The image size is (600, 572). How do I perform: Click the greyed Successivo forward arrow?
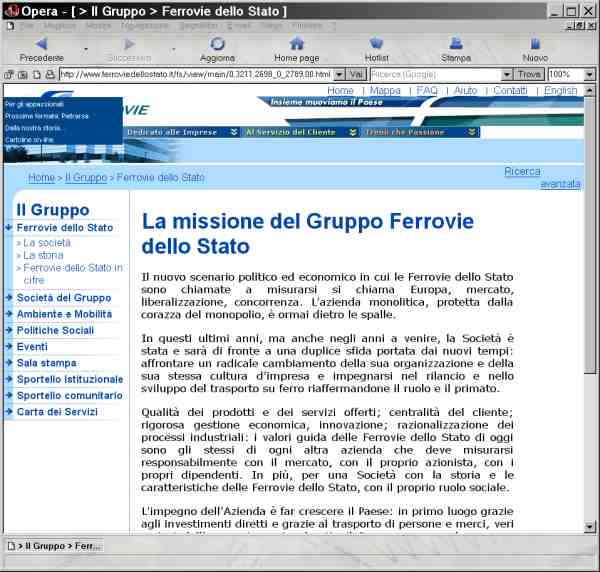click(129, 44)
